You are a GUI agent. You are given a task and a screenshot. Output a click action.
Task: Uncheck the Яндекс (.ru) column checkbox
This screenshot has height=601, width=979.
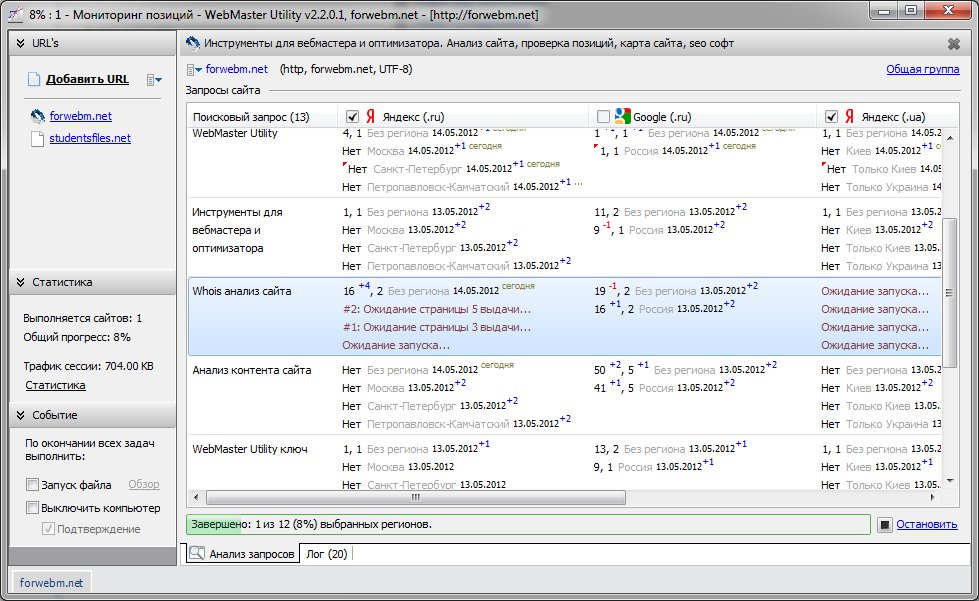click(353, 116)
